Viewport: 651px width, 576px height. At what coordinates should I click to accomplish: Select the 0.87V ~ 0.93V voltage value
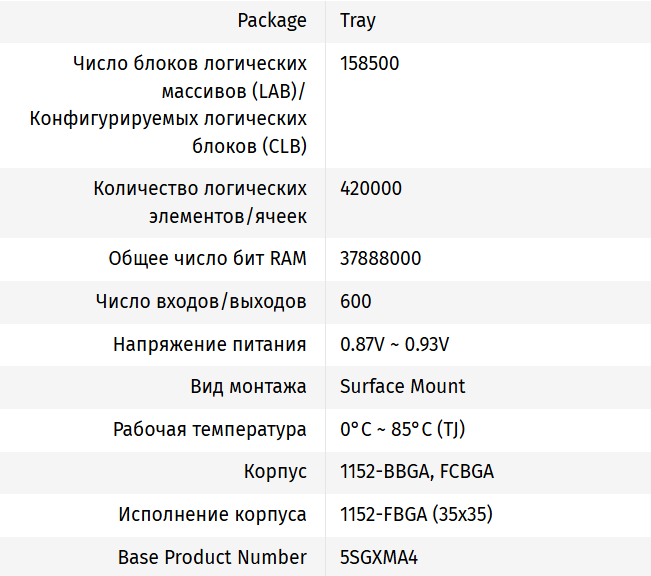click(394, 344)
